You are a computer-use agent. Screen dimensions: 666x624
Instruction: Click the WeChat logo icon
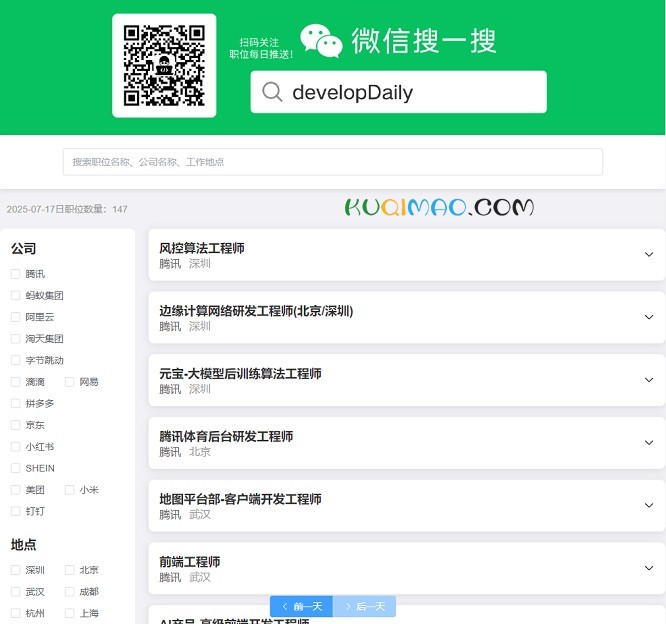tap(321, 41)
